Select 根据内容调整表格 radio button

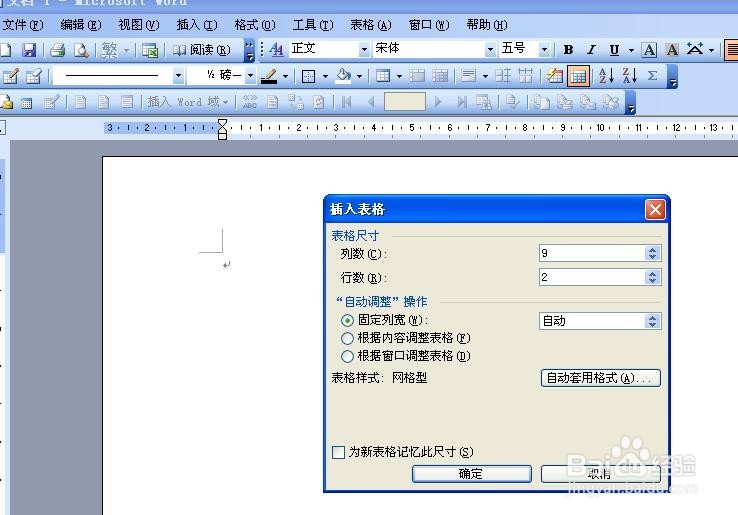[347, 338]
